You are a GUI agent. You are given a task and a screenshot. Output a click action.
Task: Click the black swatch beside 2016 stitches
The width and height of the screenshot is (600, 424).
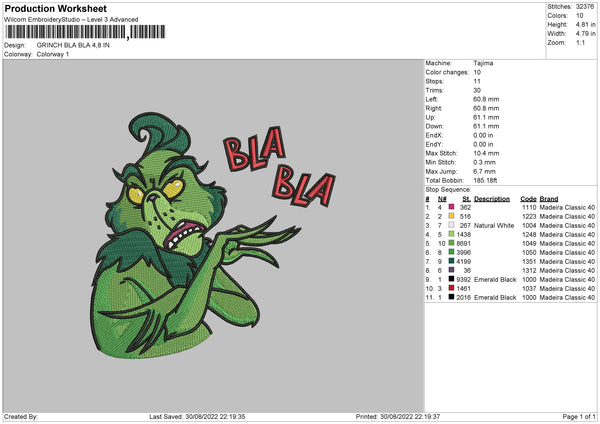(452, 297)
